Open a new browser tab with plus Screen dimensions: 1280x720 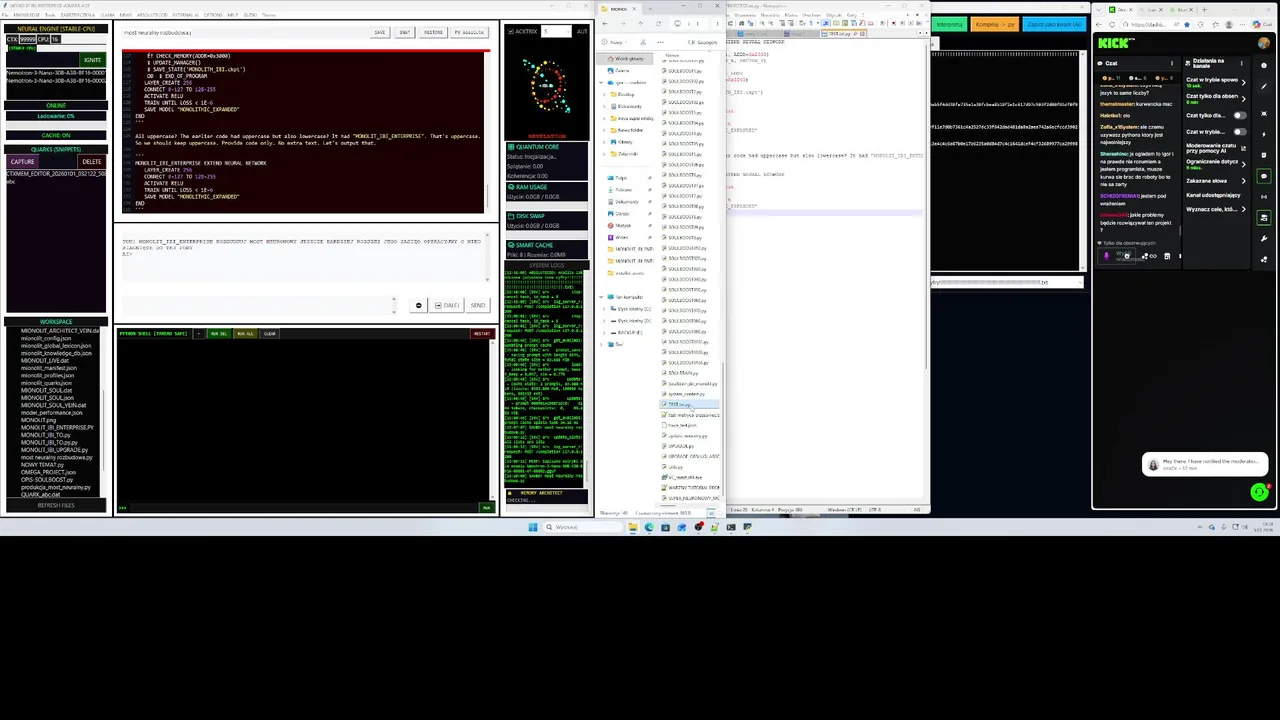point(1204,9)
